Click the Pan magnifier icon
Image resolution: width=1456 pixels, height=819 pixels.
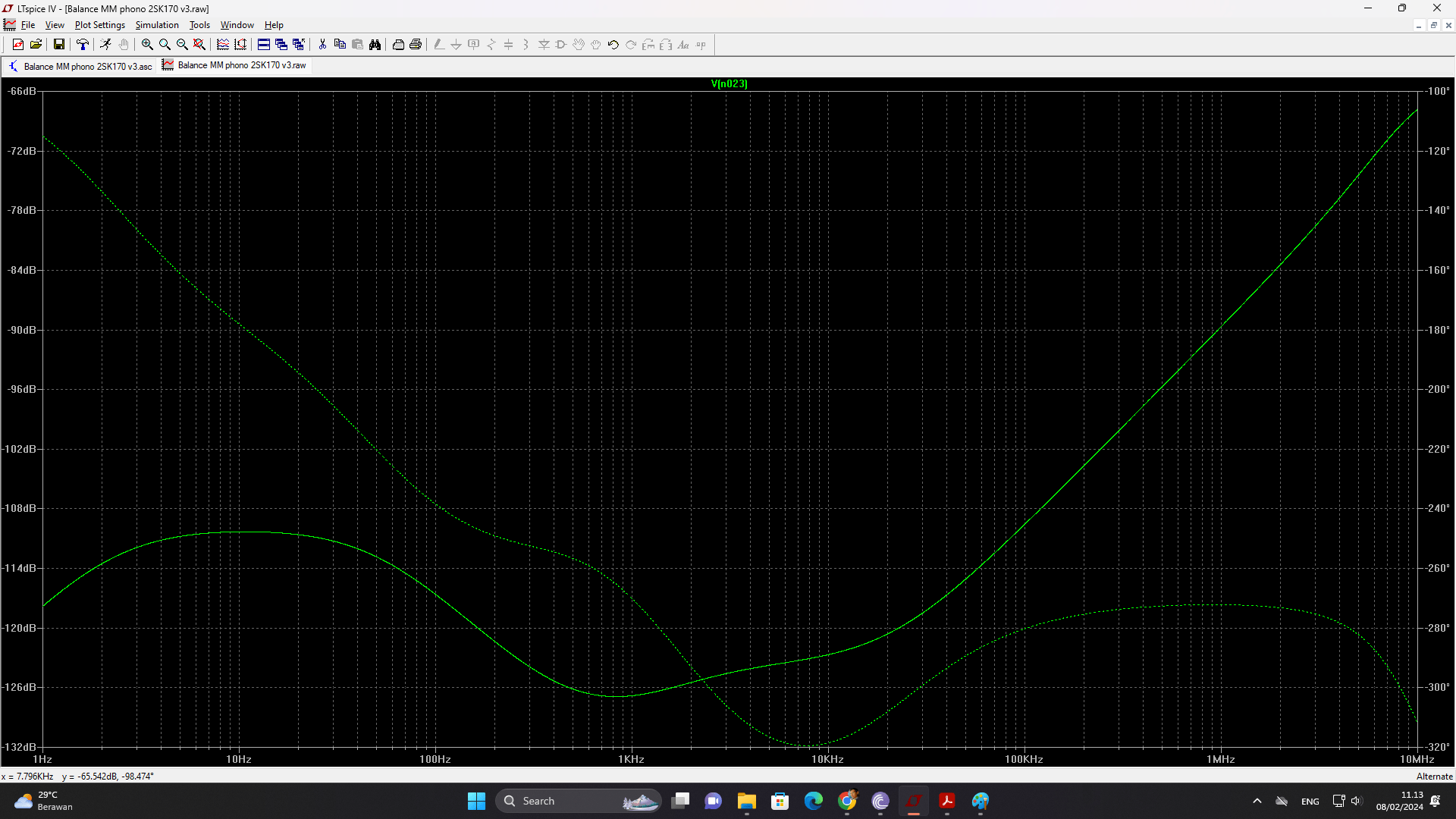click(165, 45)
